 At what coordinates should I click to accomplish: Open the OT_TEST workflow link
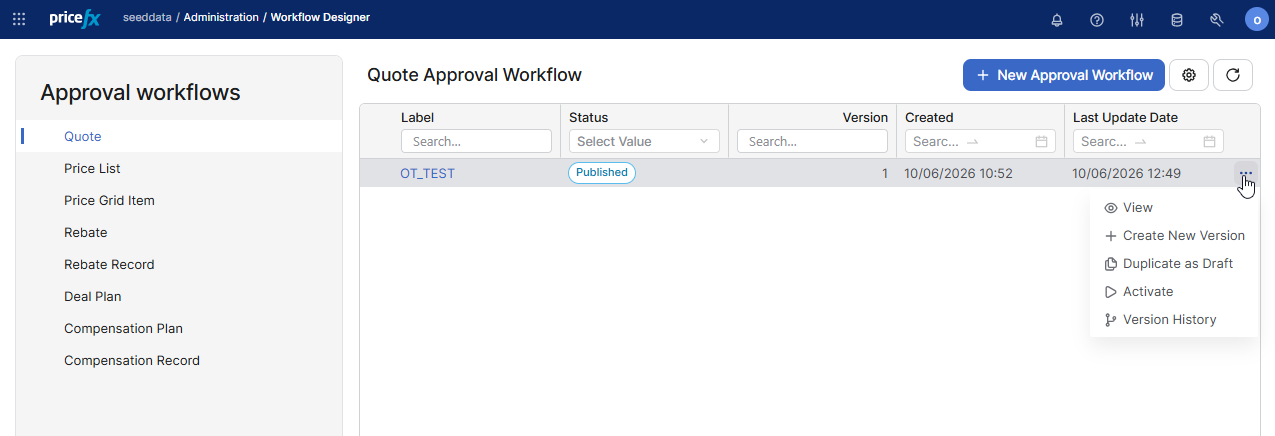[x=427, y=173]
